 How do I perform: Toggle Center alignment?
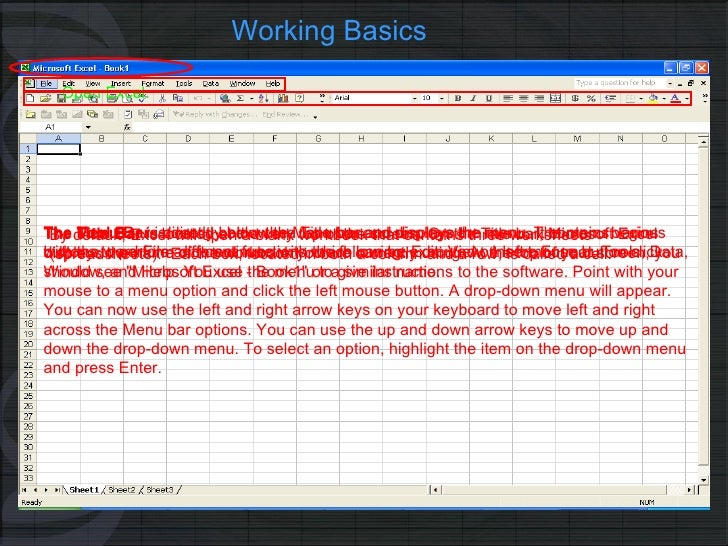tap(524, 98)
